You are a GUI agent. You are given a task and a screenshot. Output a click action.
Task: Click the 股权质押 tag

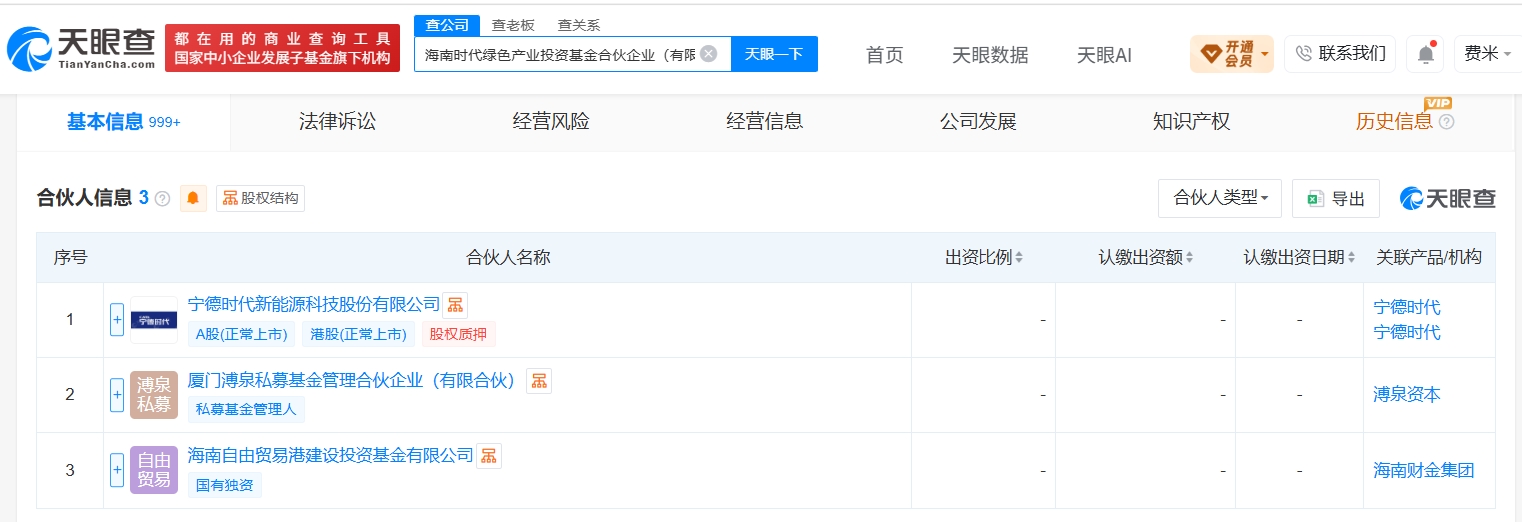[x=458, y=334]
